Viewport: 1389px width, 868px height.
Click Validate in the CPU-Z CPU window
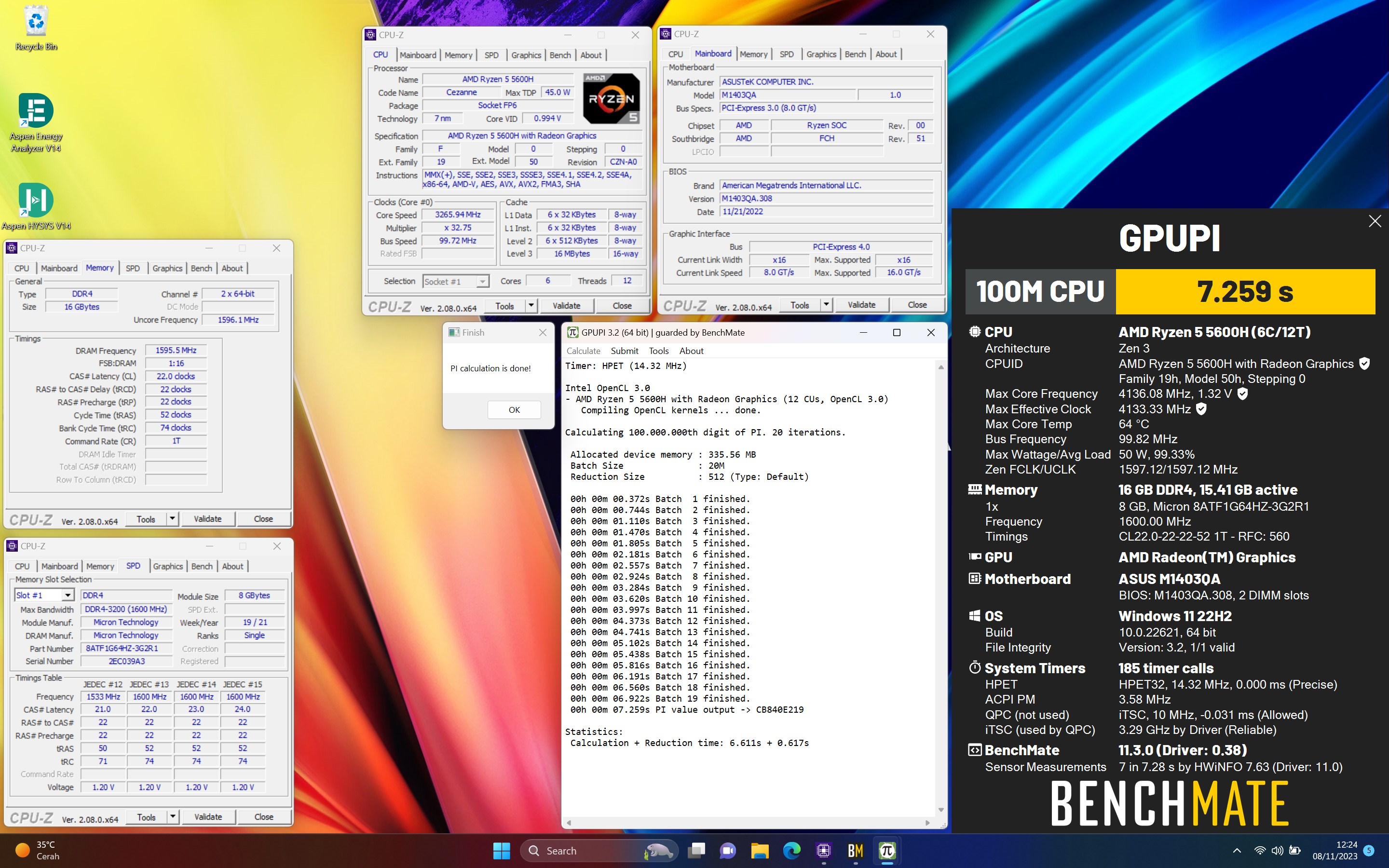tap(566, 305)
